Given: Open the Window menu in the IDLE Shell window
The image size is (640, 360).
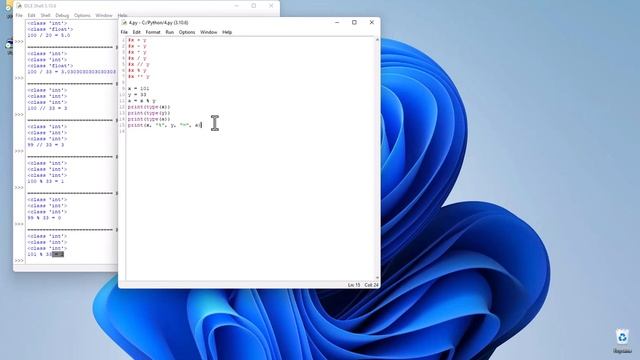Looking at the screenshot, I should point(104,16).
